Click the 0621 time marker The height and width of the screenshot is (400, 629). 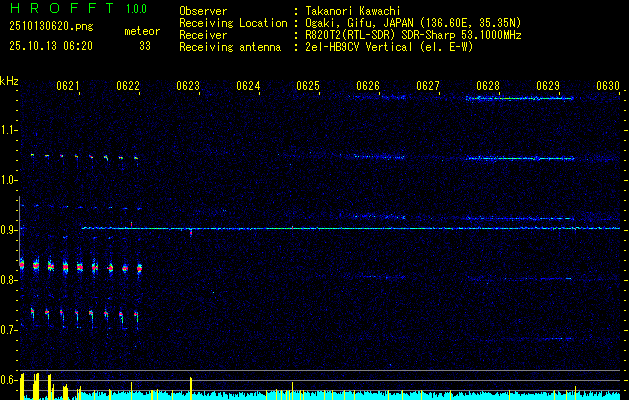(x=68, y=86)
